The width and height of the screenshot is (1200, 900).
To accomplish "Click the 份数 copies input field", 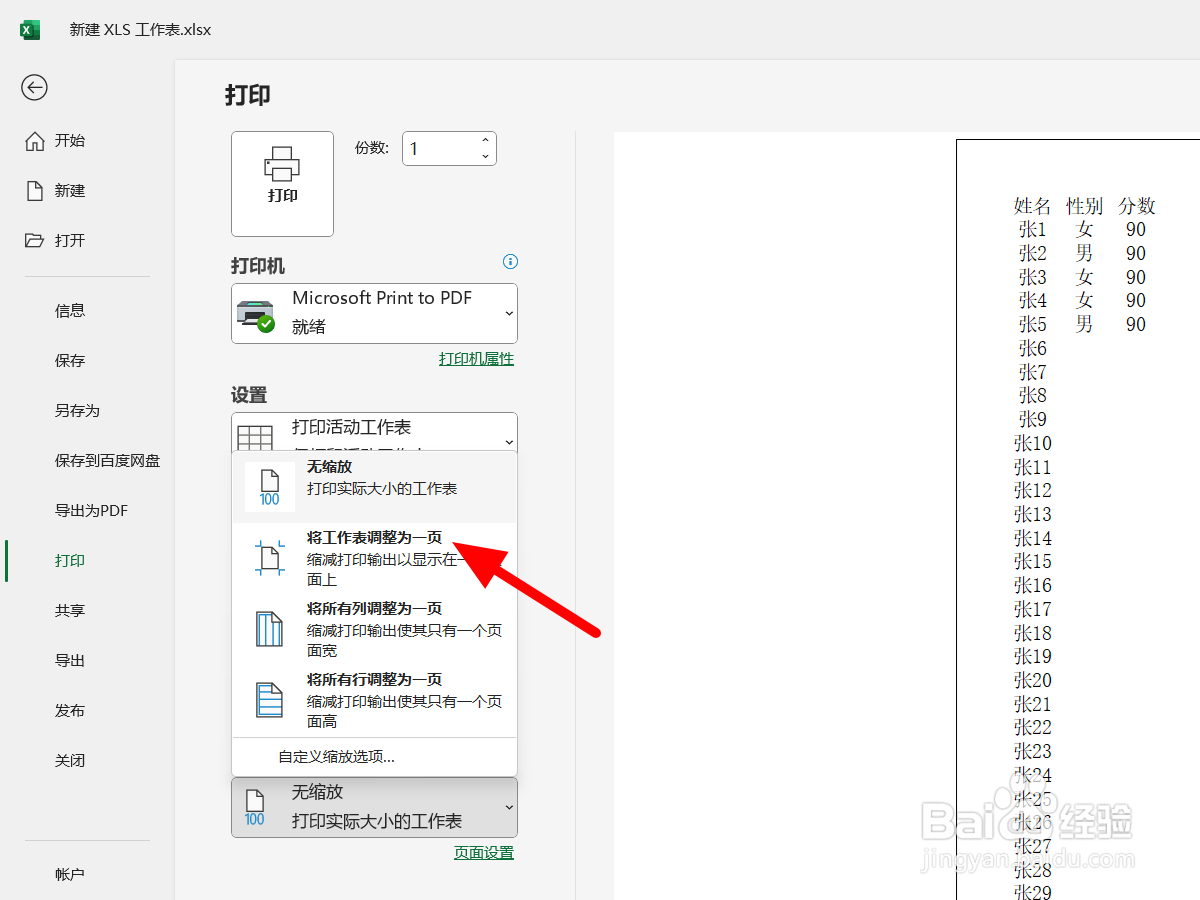I will click(x=440, y=149).
